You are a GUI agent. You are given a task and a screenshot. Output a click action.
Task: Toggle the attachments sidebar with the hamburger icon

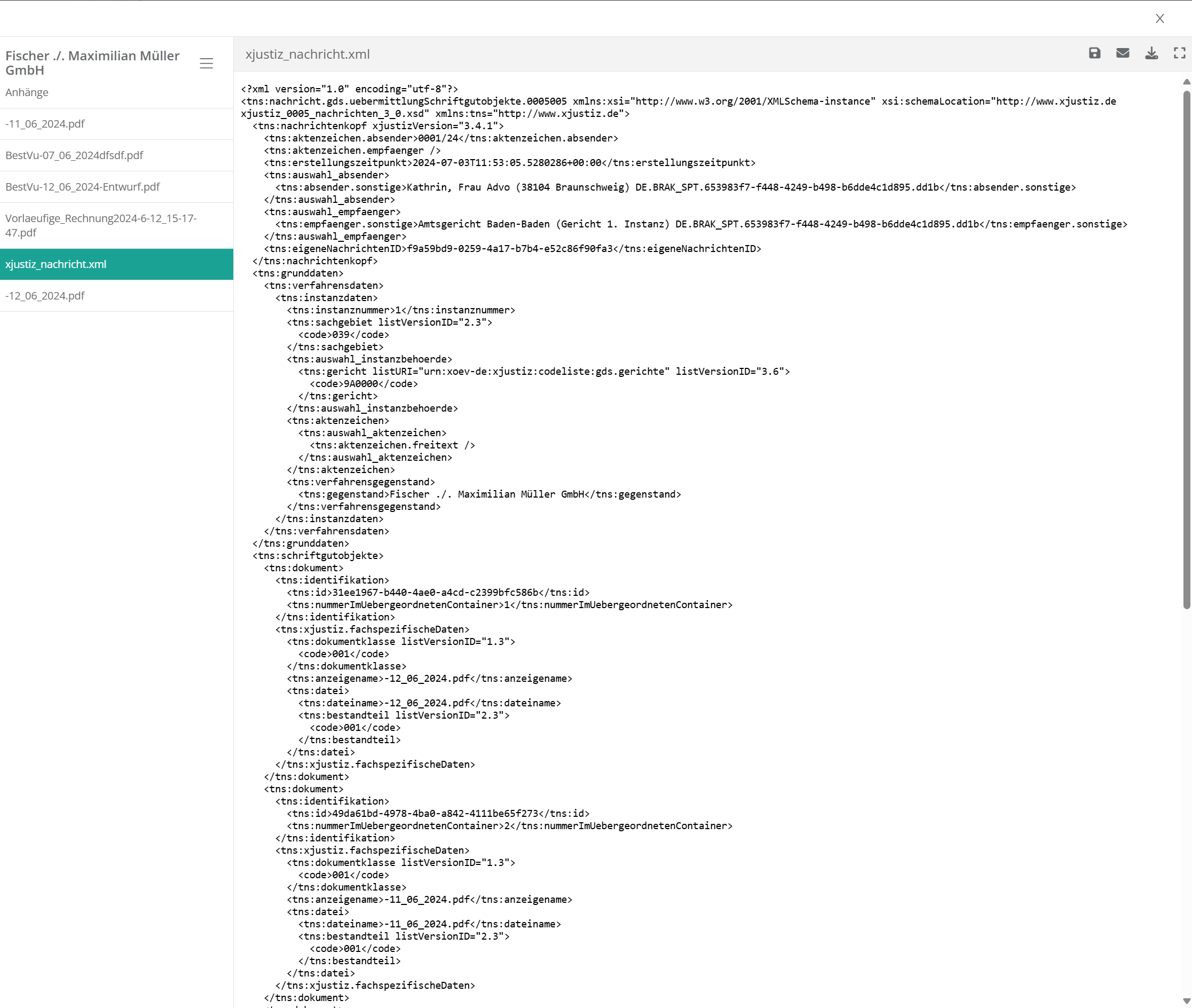pyautogui.click(x=206, y=64)
